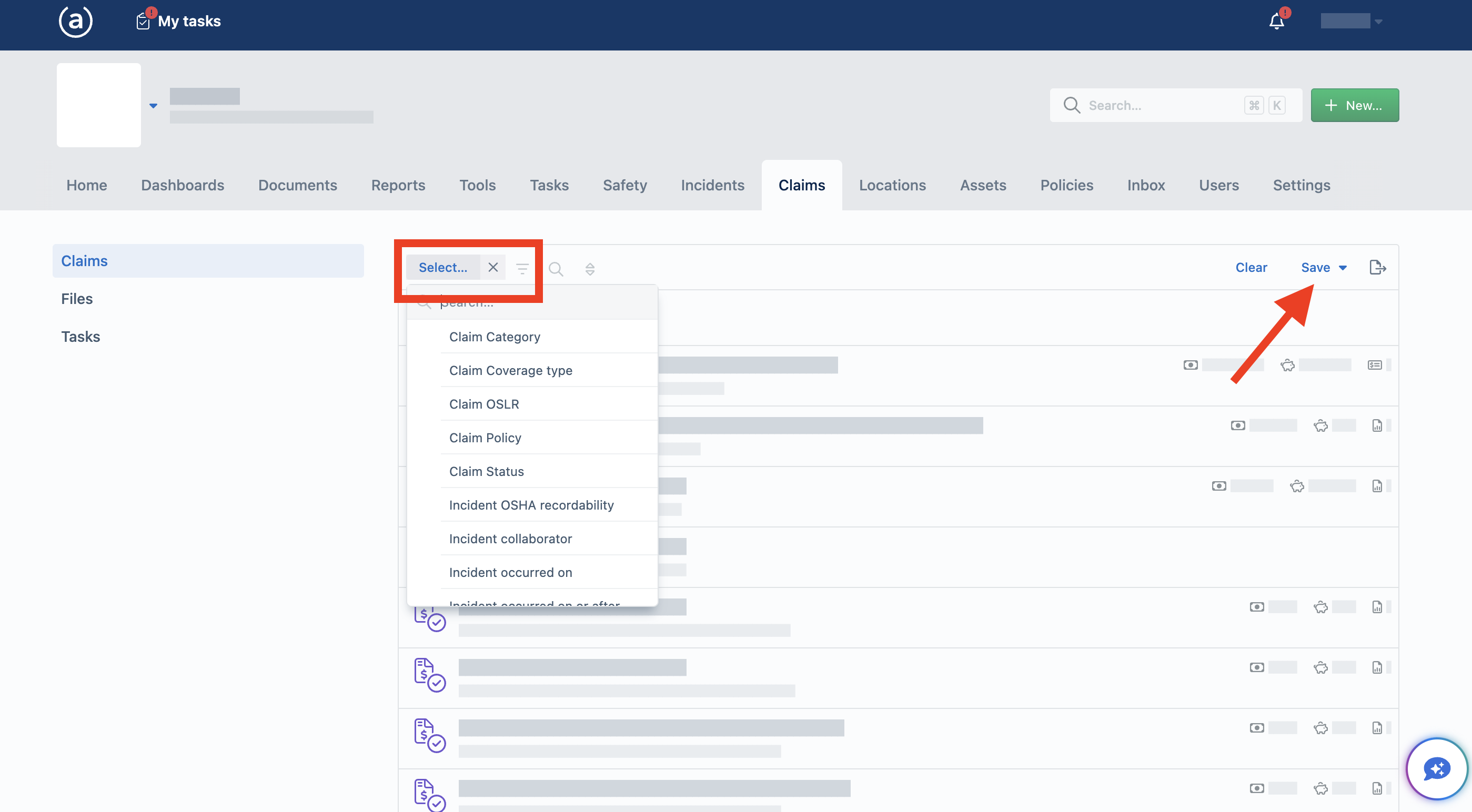Click the sort up-down arrows icon
The width and height of the screenshot is (1472, 812).
[590, 269]
